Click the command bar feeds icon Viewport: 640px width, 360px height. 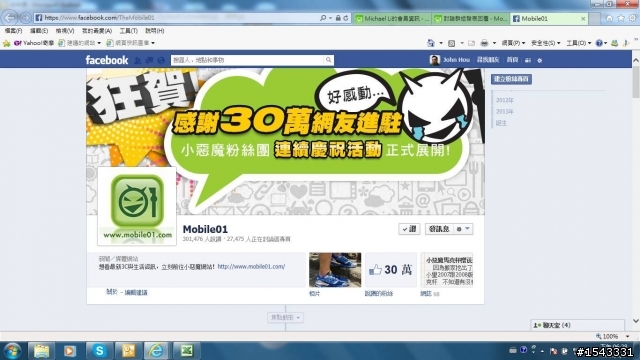point(451,43)
